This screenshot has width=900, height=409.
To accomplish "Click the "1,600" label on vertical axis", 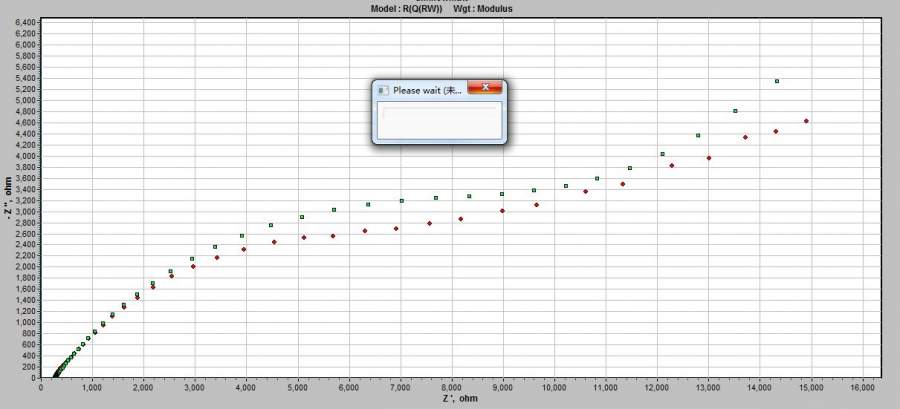I will 26,289.
